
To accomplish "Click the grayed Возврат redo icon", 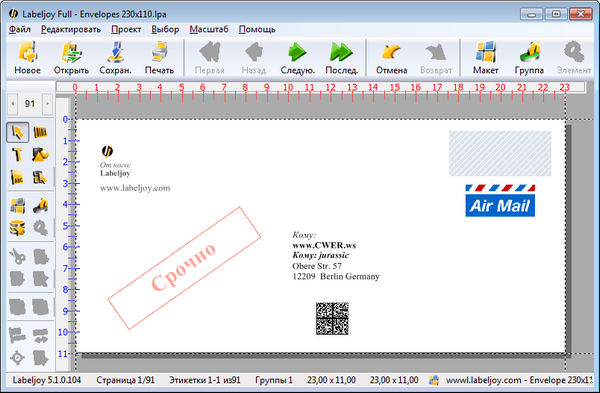I will [436, 58].
